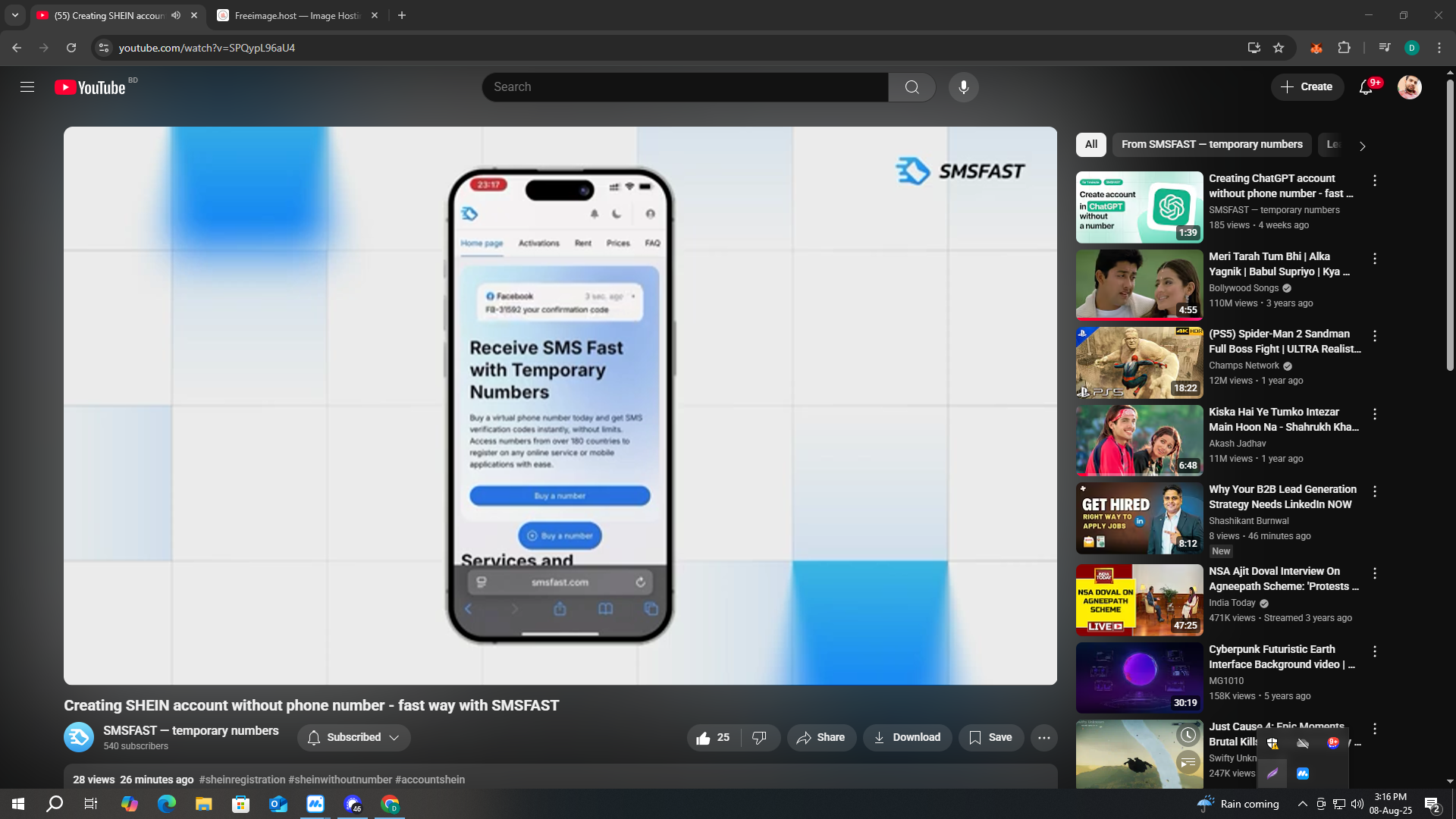
Task: Open Chrome media control icon
Action: point(1384,48)
